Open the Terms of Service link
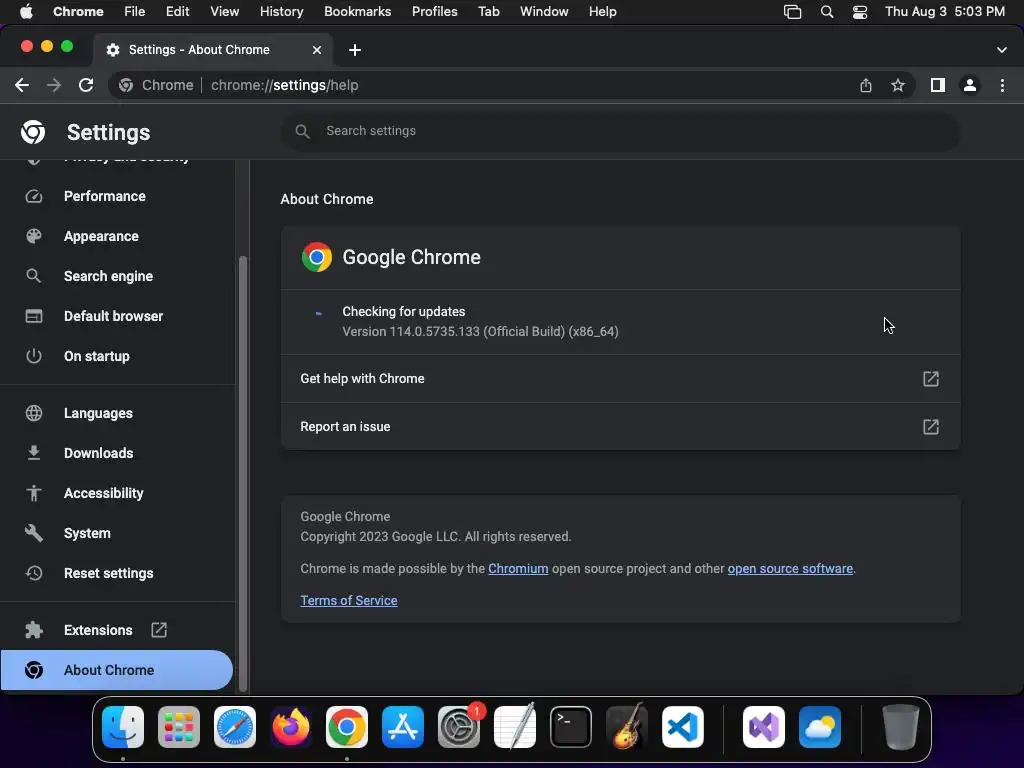1024x768 pixels. coord(349,601)
